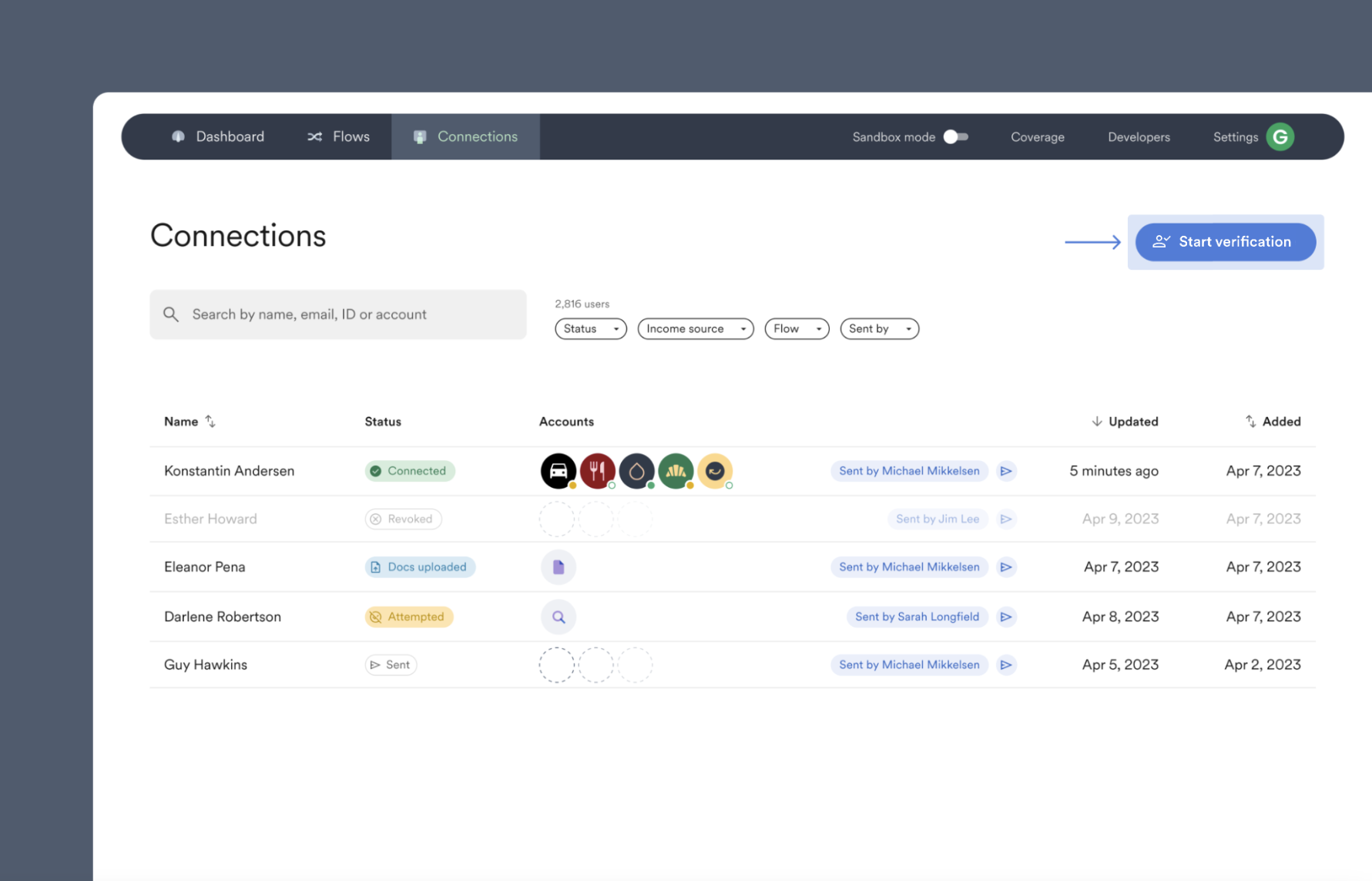The image size is (1372, 881).
Task: Open the Sent by filter dropdown
Action: (x=878, y=329)
